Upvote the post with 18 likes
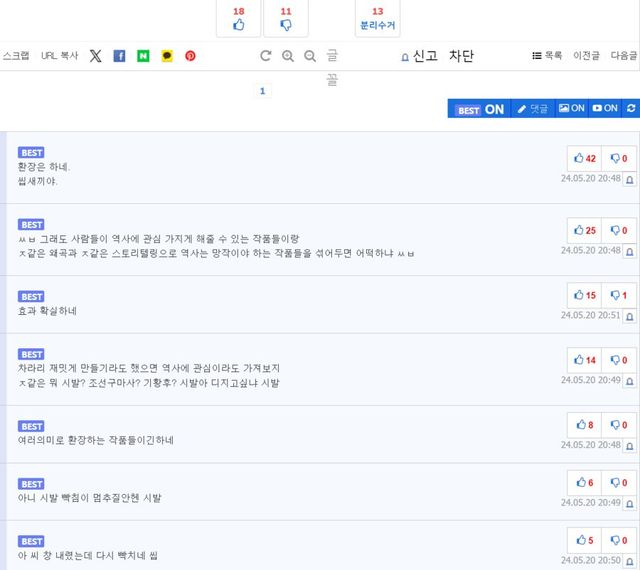Screen dimensions: 640x570 (x=238, y=18)
